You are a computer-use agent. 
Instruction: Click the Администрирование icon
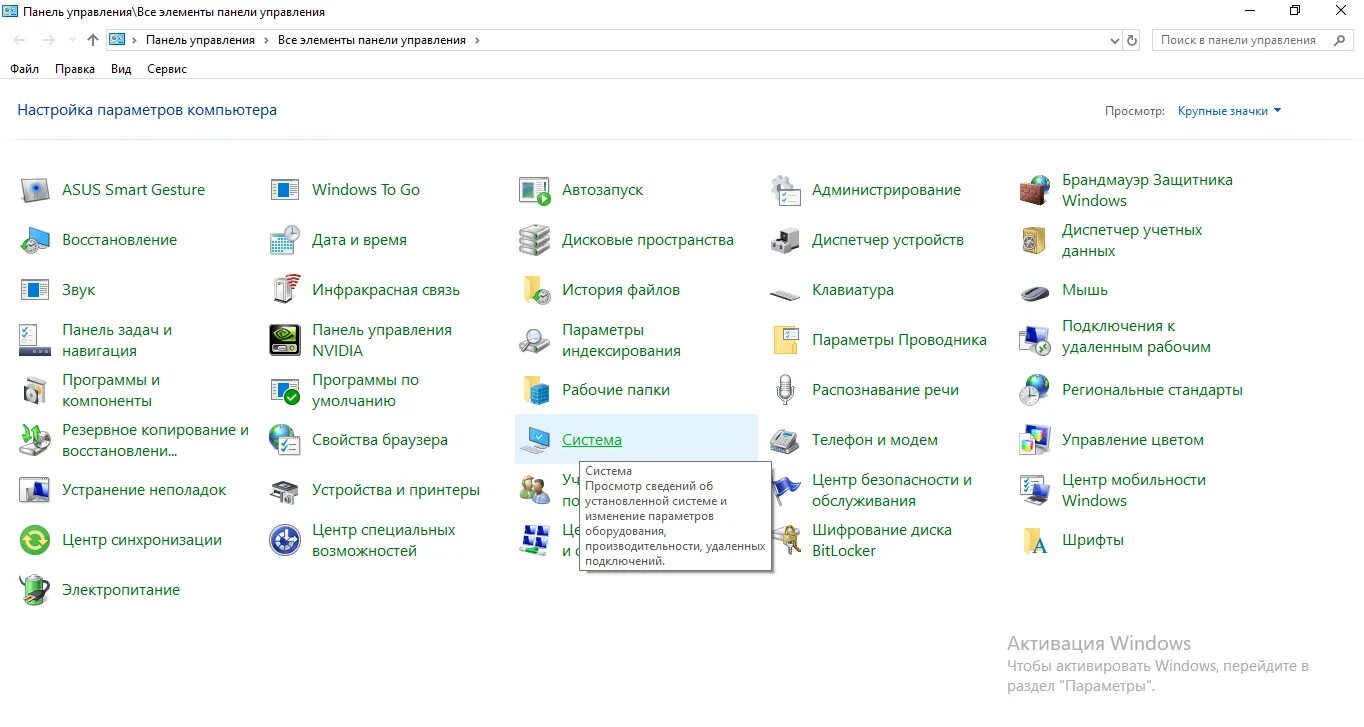pos(785,190)
